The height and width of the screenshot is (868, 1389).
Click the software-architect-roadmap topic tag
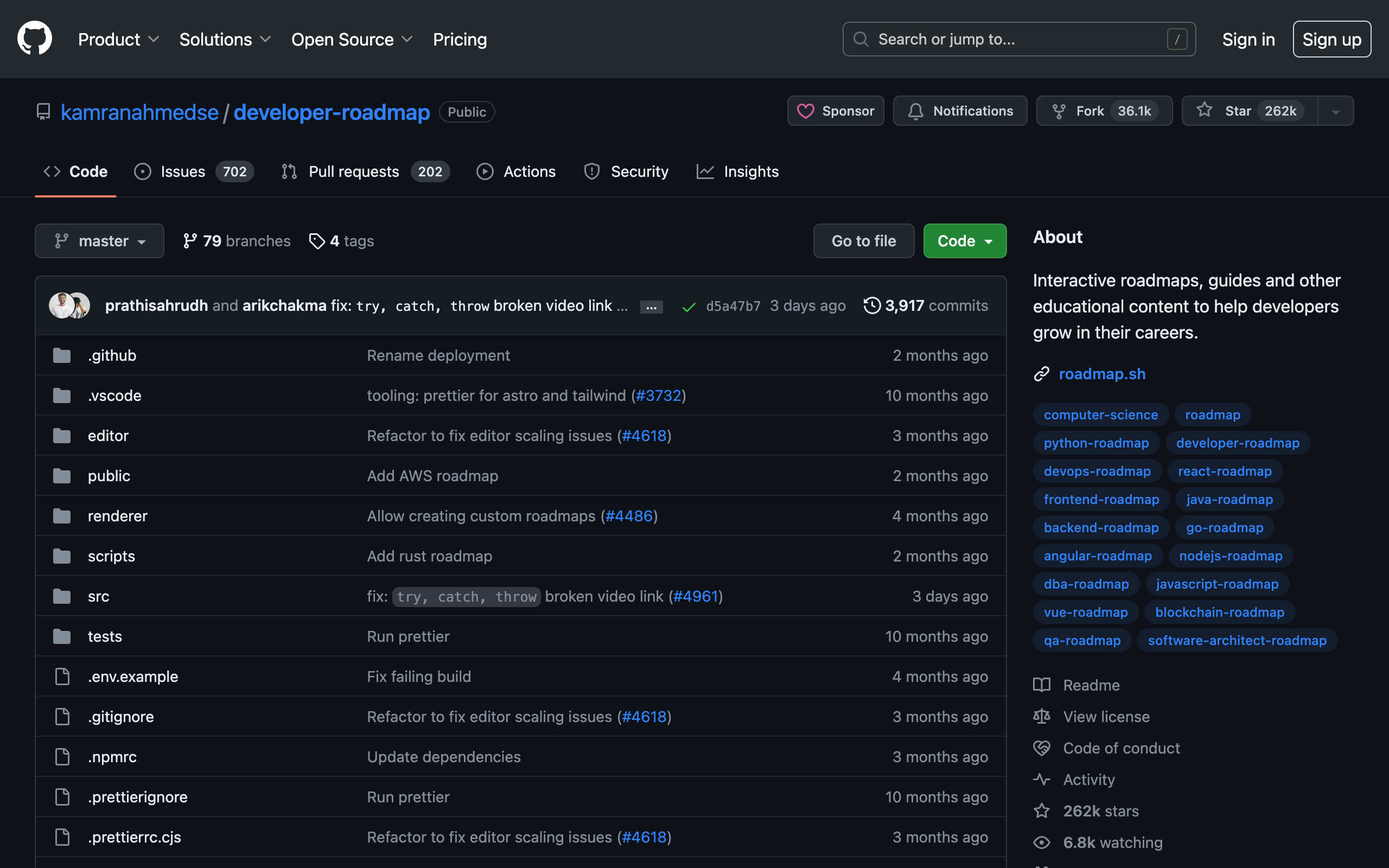pyautogui.click(x=1237, y=640)
